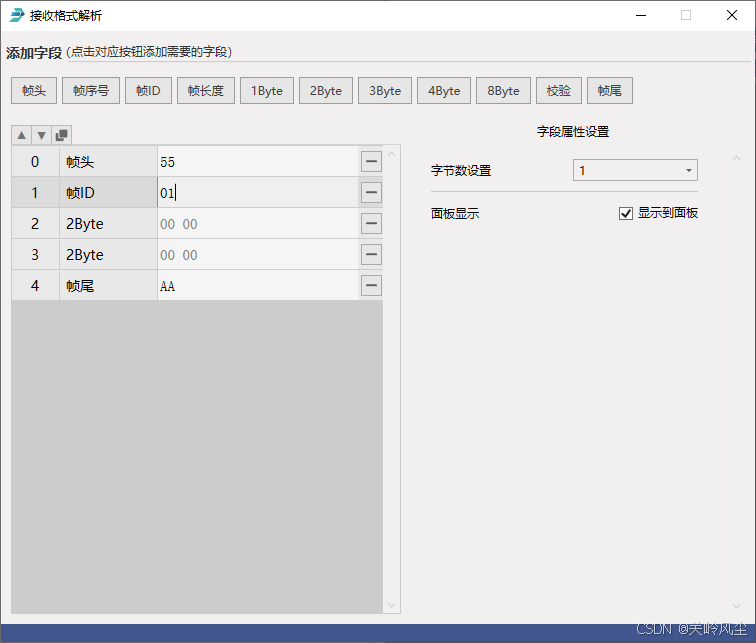This screenshot has width=756, height=643.
Task: Remove the 帧尾 row with its minus button
Action: (x=371, y=285)
